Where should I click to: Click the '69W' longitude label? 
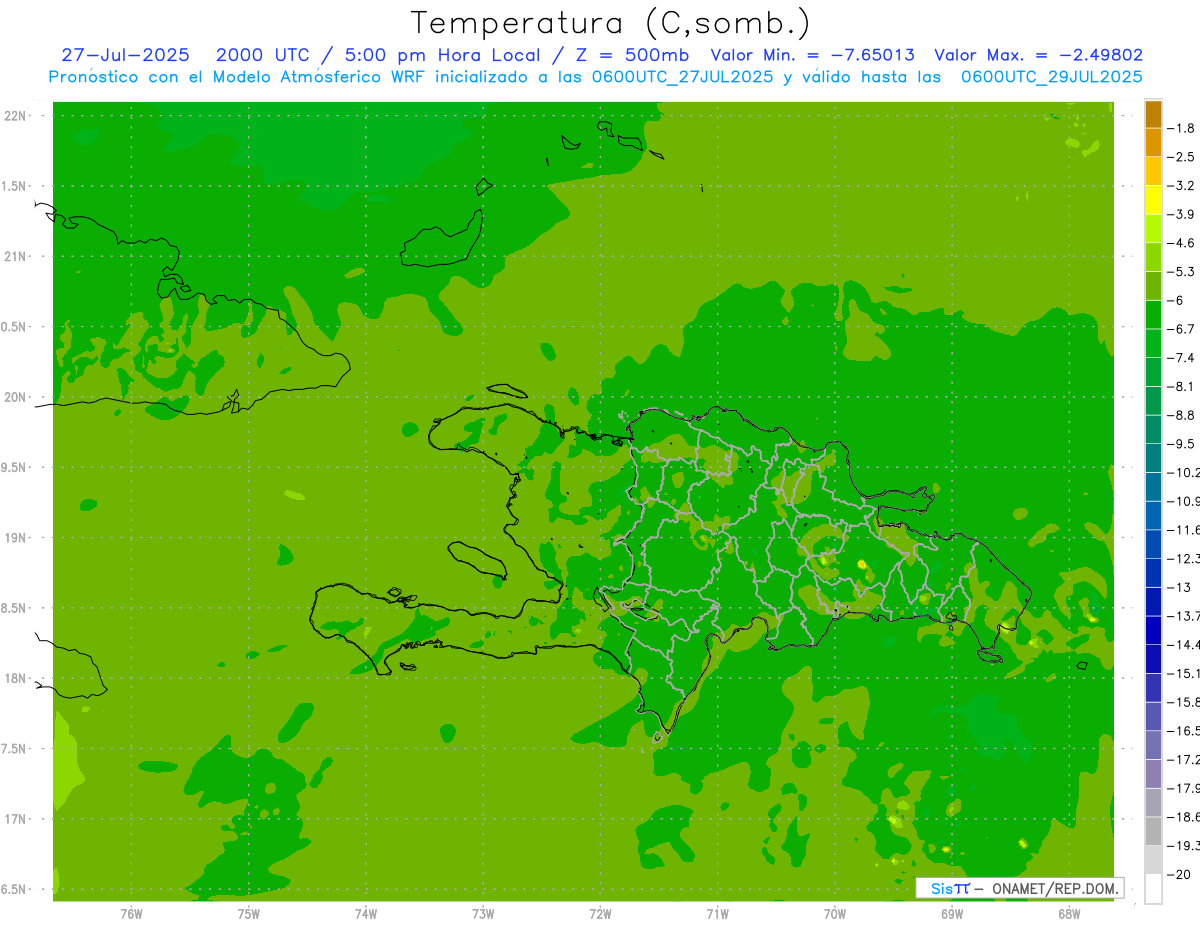tap(952, 913)
